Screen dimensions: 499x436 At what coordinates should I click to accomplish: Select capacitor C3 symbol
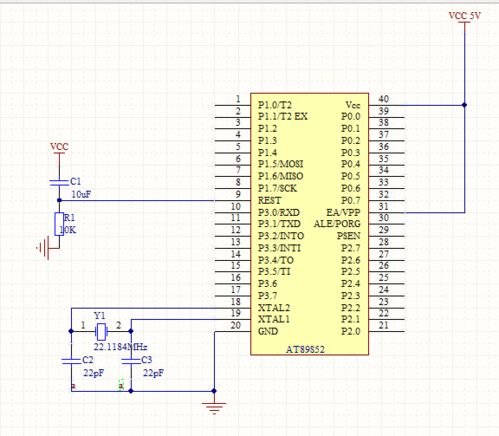click(131, 361)
